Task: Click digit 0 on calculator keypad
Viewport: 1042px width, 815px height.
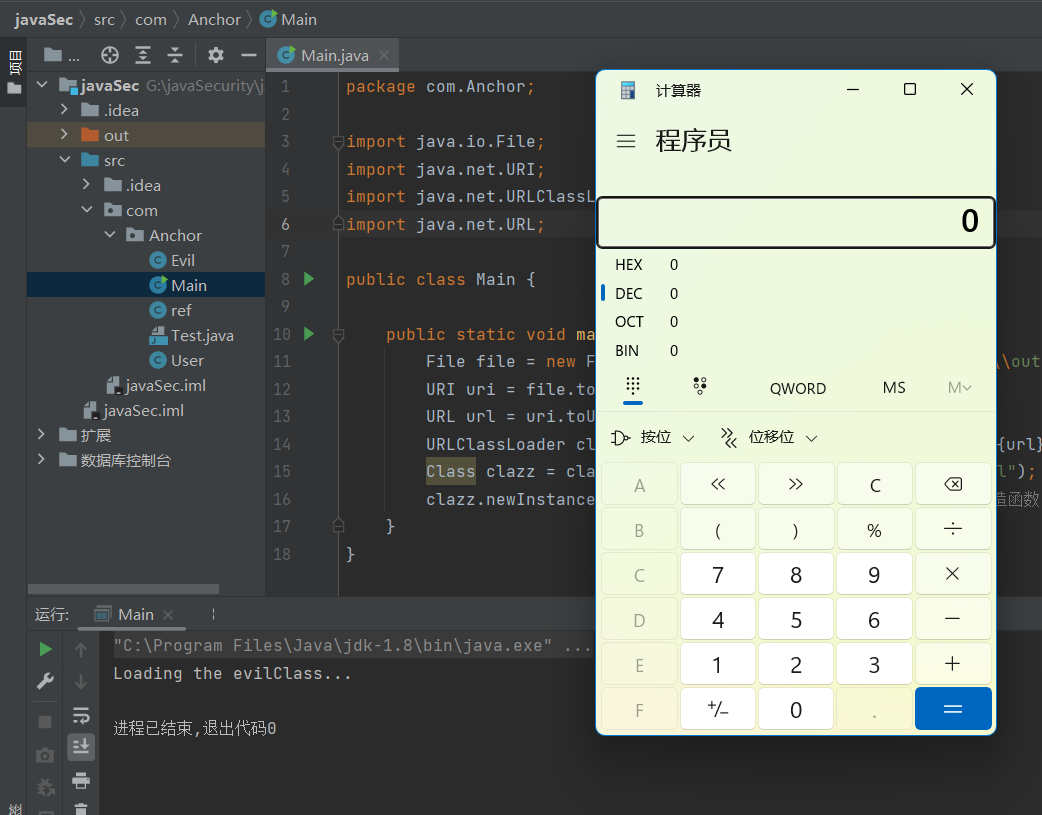Action: (795, 709)
